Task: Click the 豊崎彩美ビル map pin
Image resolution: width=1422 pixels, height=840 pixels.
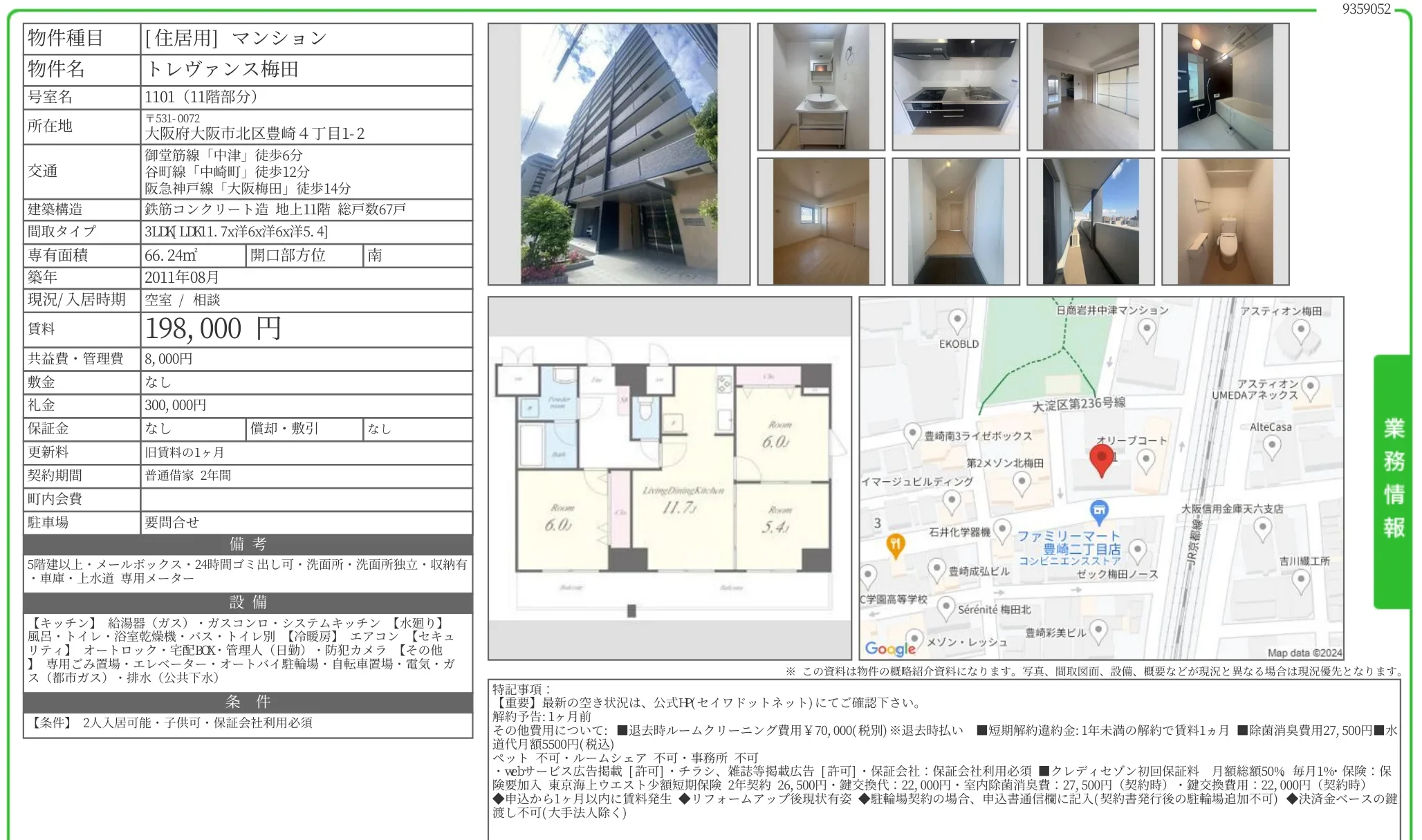Action: click(x=1098, y=630)
